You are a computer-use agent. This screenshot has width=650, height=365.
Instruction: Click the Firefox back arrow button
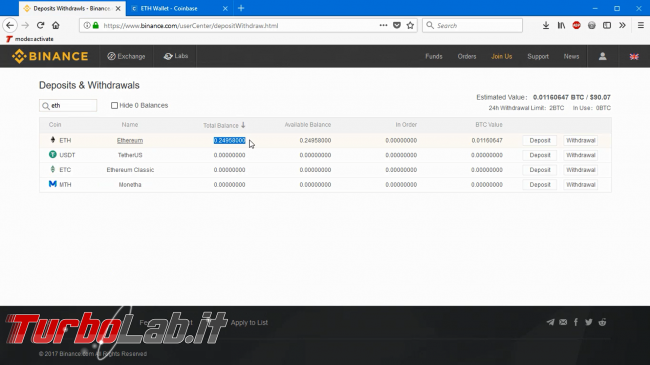[x=10, y=25]
